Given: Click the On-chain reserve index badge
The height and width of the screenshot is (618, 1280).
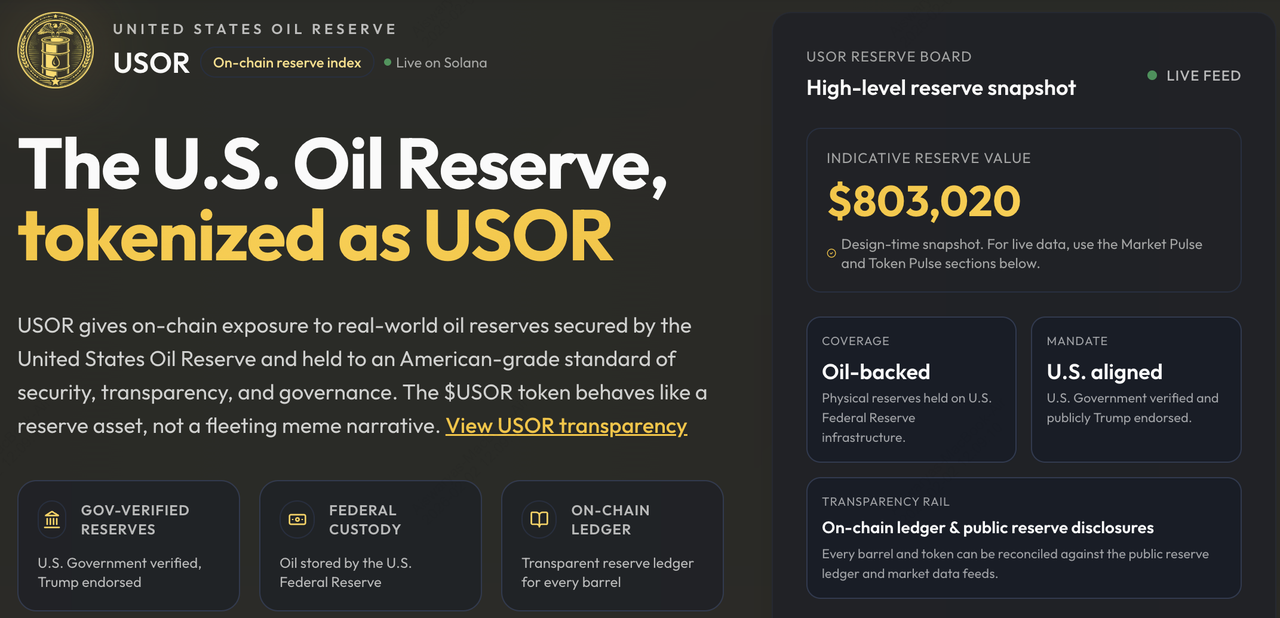Looking at the screenshot, I should click(287, 63).
